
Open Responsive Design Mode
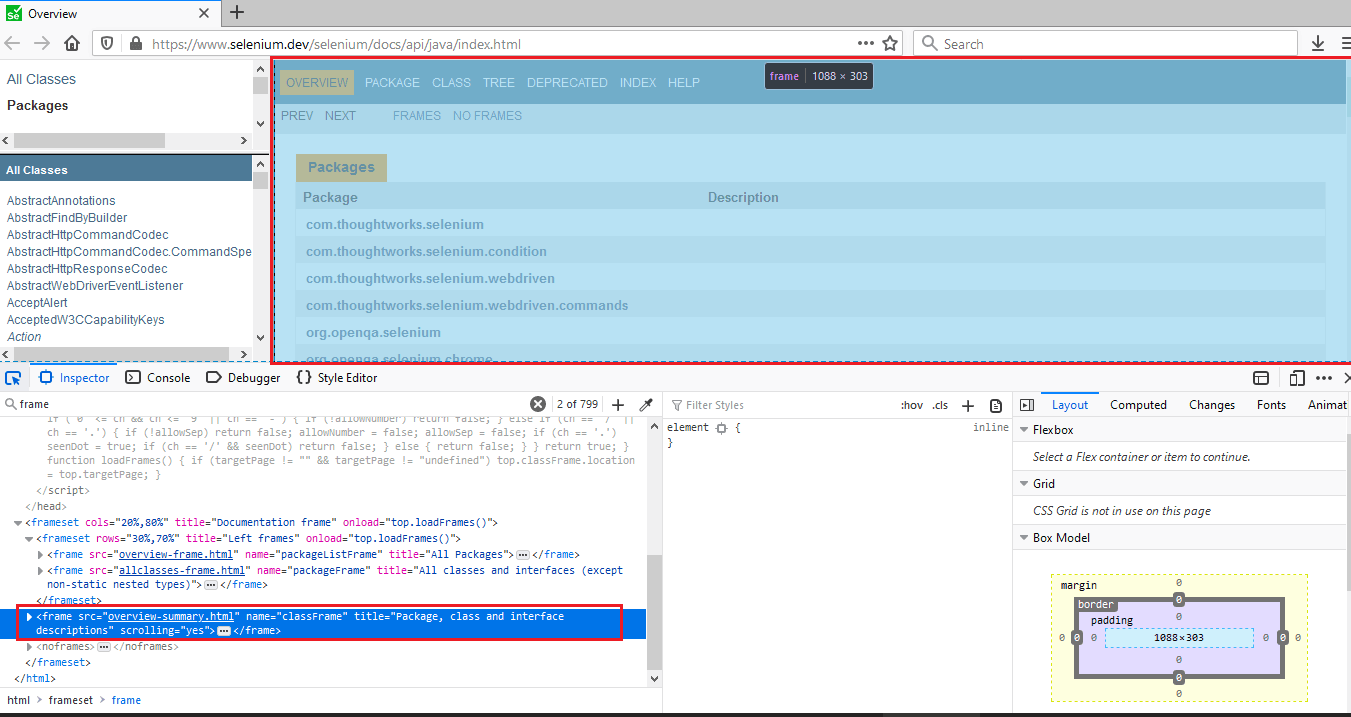pyautogui.click(x=1296, y=377)
